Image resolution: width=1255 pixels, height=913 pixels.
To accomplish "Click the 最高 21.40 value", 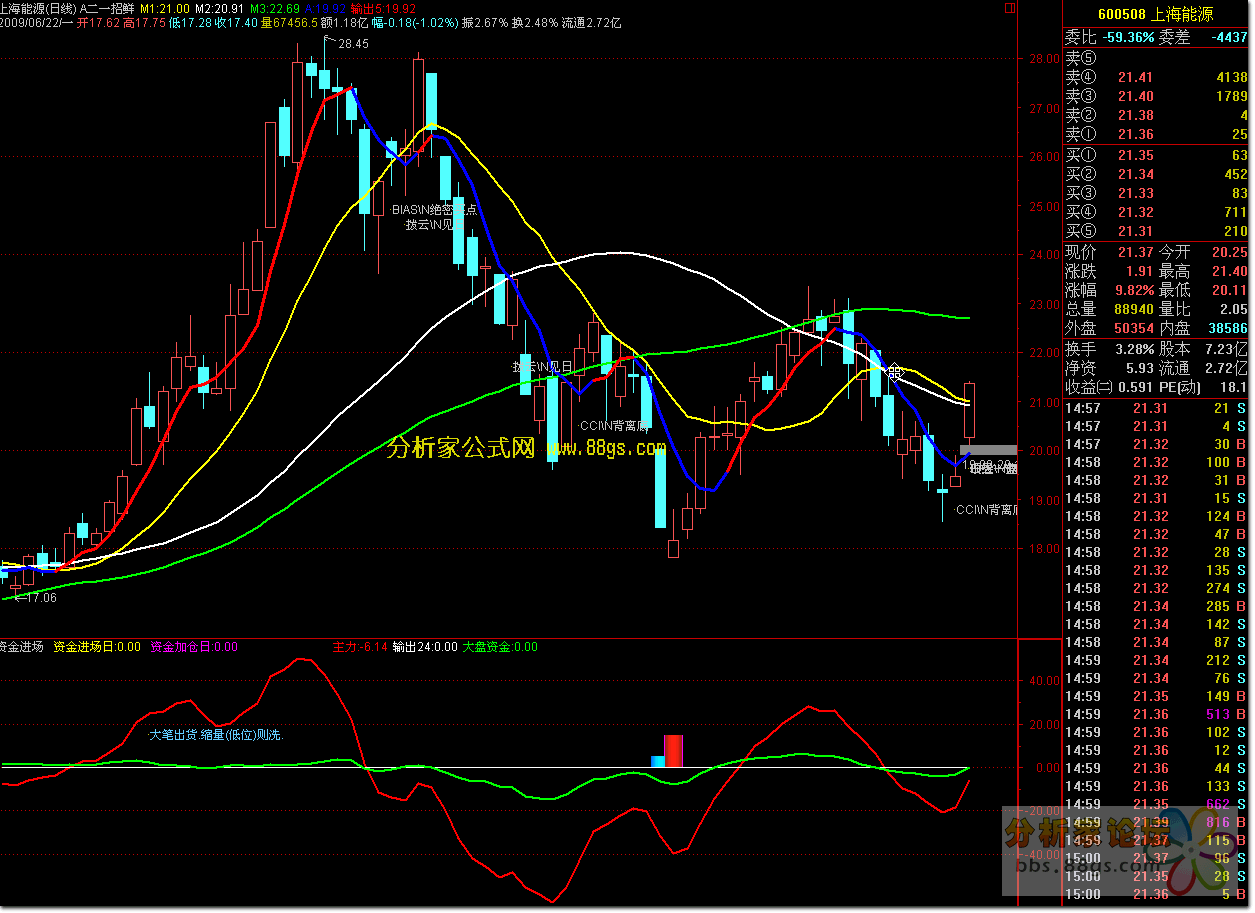I will 1230,271.
